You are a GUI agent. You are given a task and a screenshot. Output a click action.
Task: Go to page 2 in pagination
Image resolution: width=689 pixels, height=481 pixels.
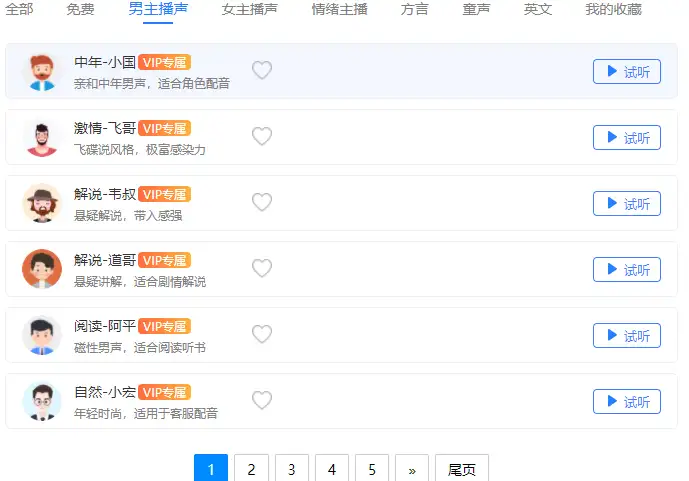251,468
